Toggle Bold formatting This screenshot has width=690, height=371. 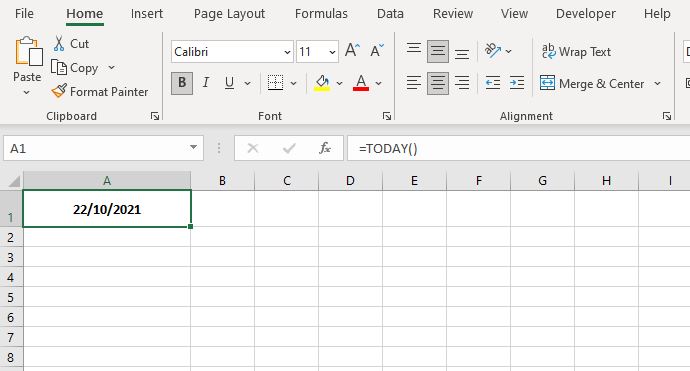[x=182, y=83]
